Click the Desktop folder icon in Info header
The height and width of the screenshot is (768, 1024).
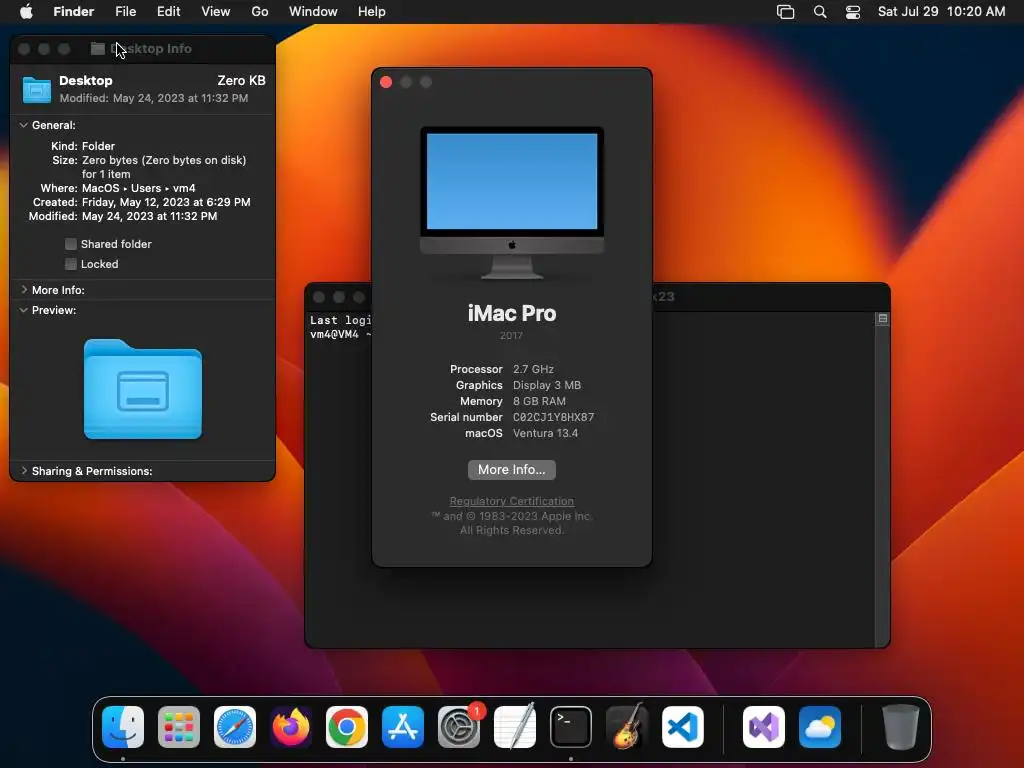pyautogui.click(x=37, y=89)
